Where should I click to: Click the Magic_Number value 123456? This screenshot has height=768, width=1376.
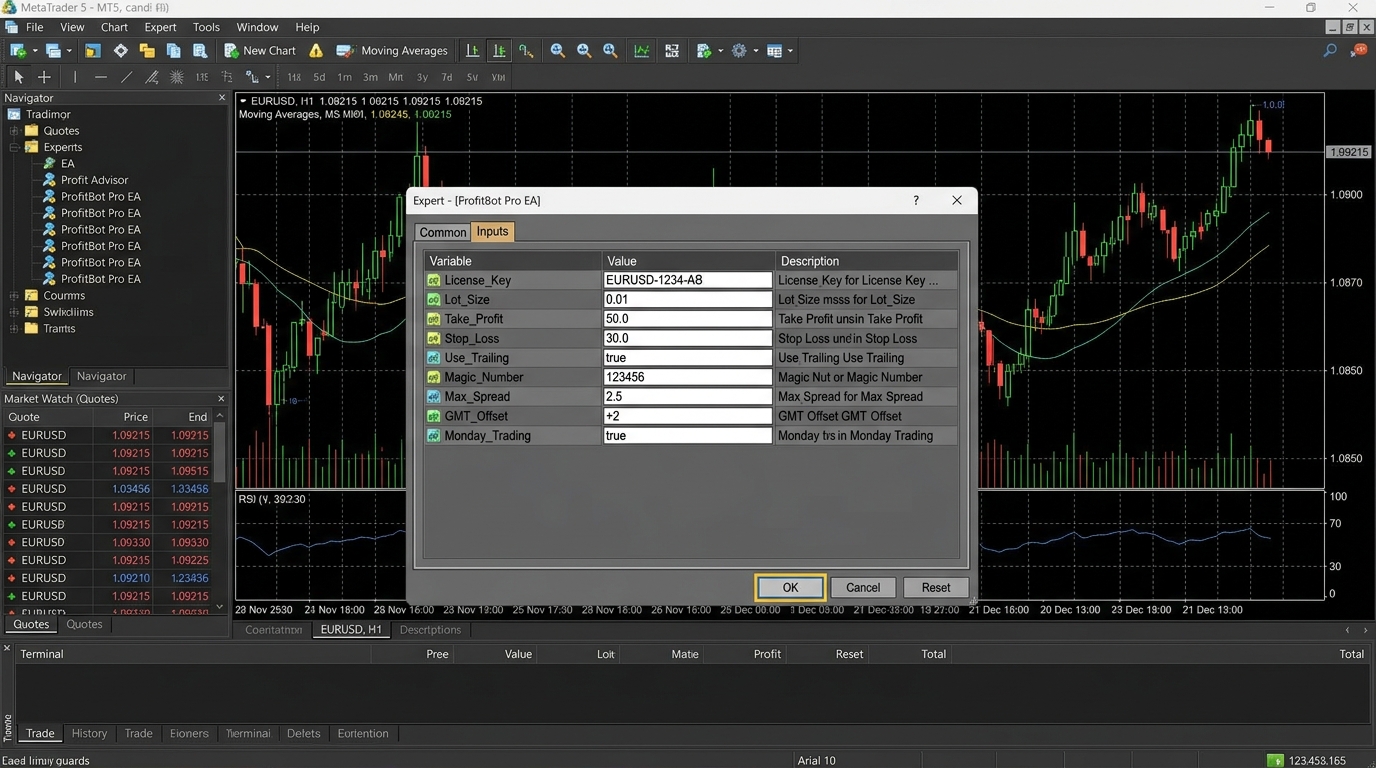688,377
